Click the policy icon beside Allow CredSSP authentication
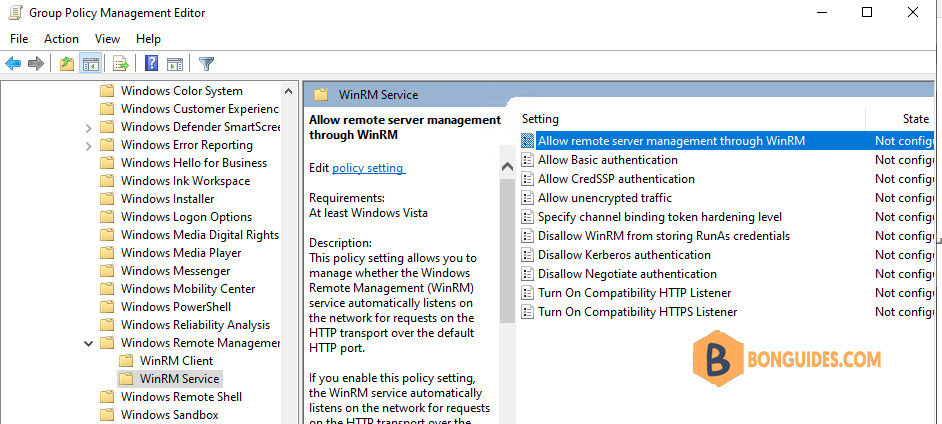 tap(527, 179)
